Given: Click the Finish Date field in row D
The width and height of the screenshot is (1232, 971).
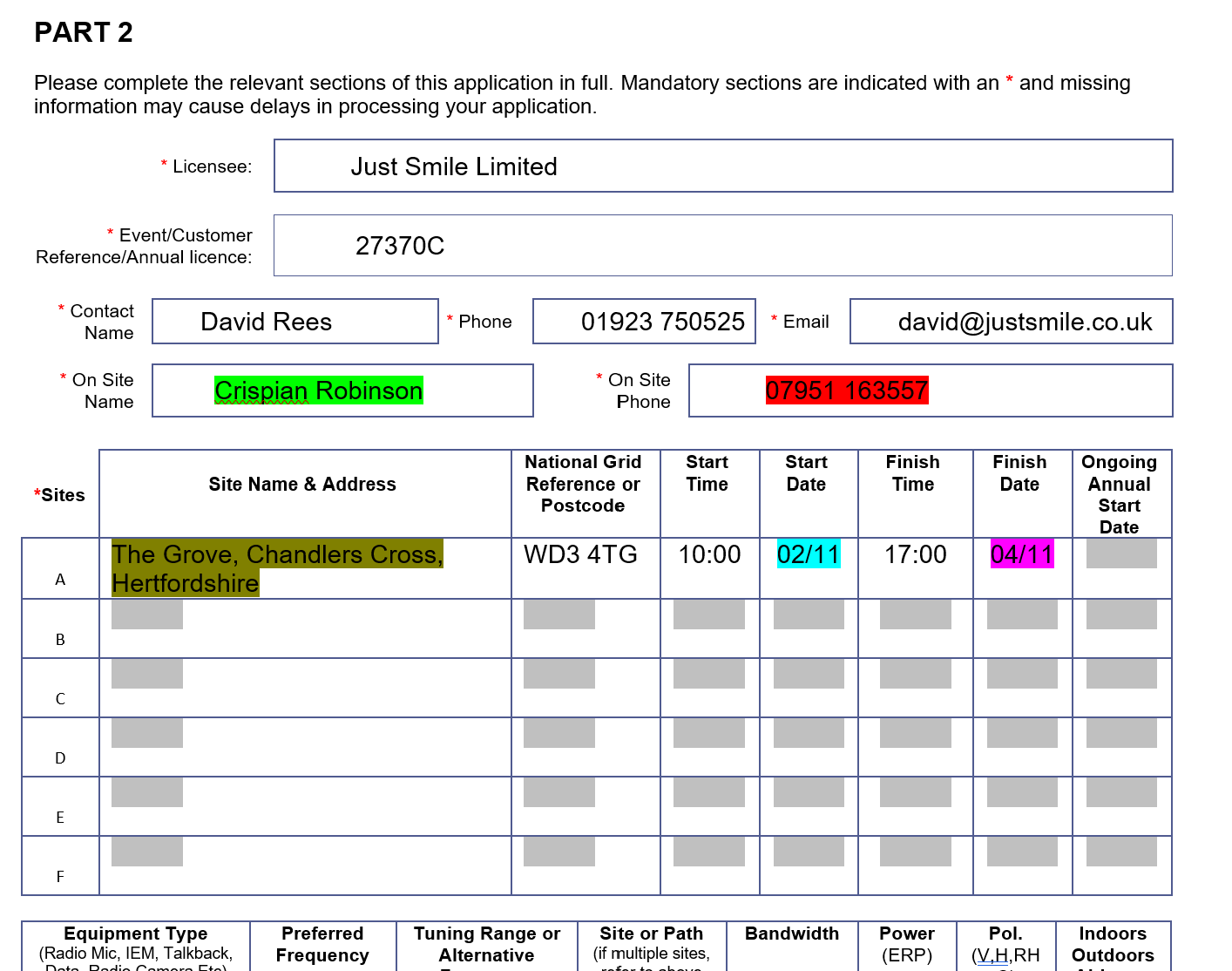Looking at the screenshot, I should 1022,733.
